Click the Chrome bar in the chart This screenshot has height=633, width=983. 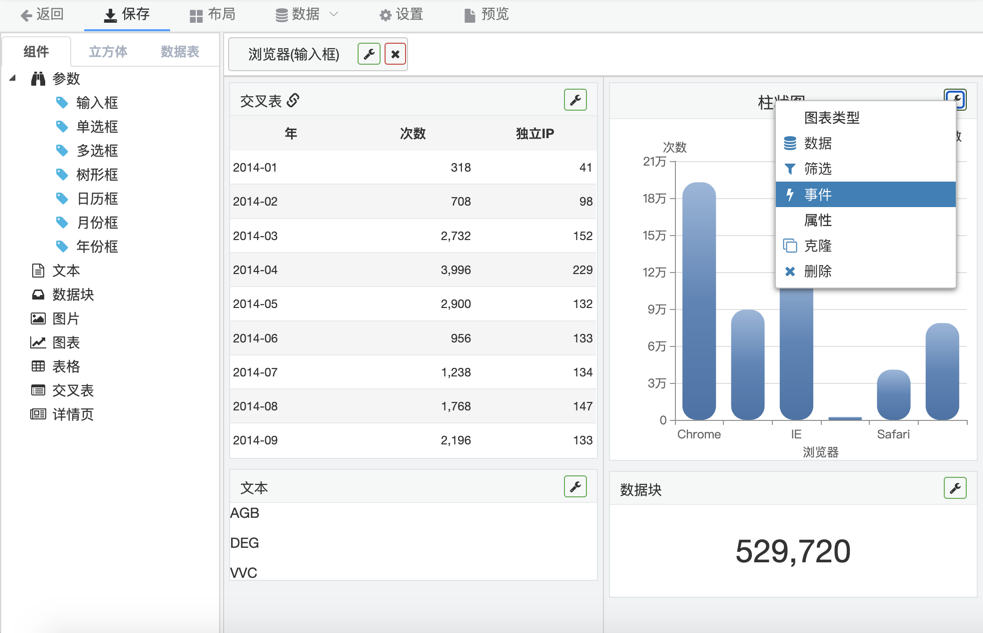tap(699, 300)
